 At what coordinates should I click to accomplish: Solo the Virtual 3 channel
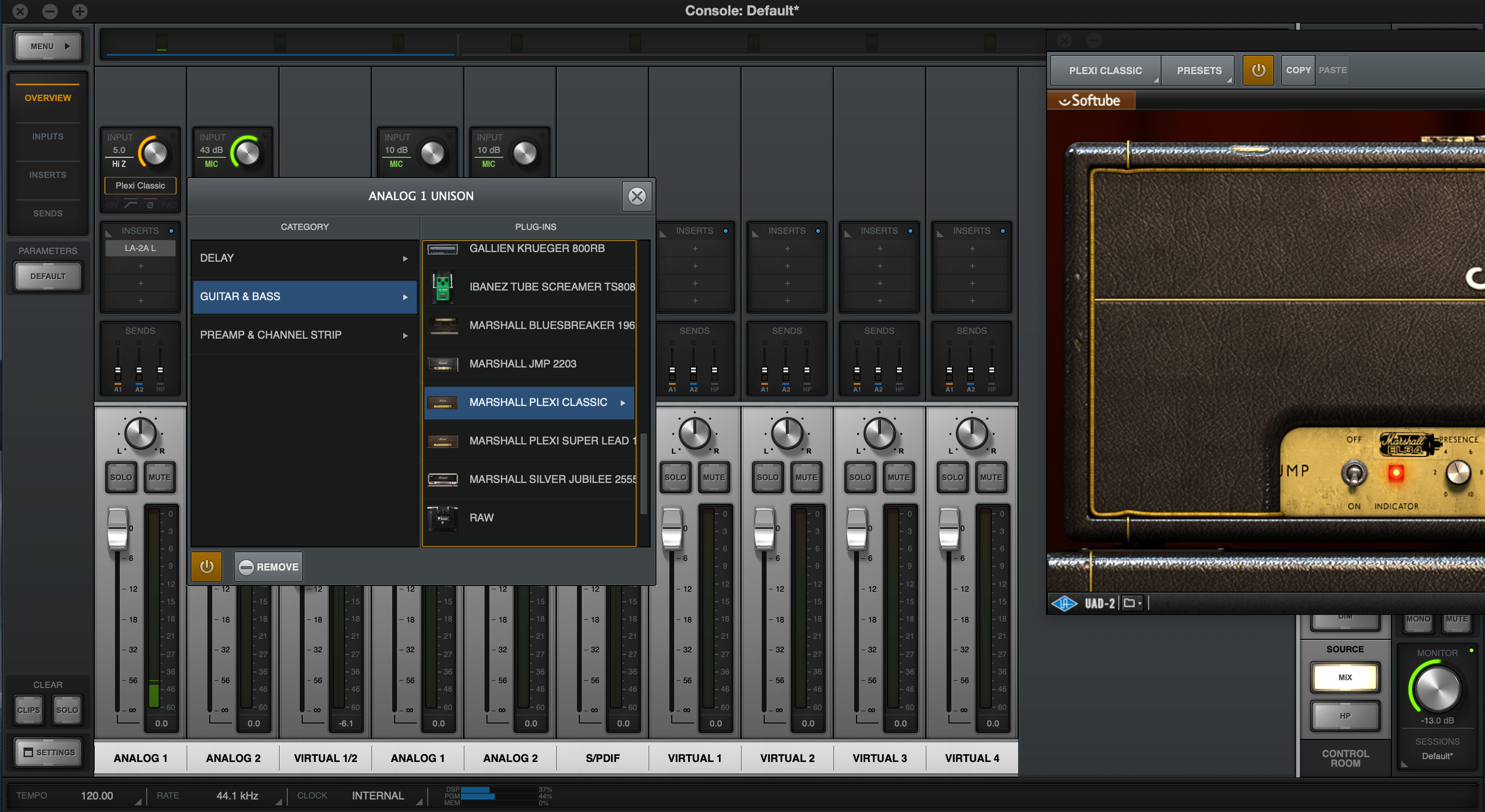tap(859, 477)
